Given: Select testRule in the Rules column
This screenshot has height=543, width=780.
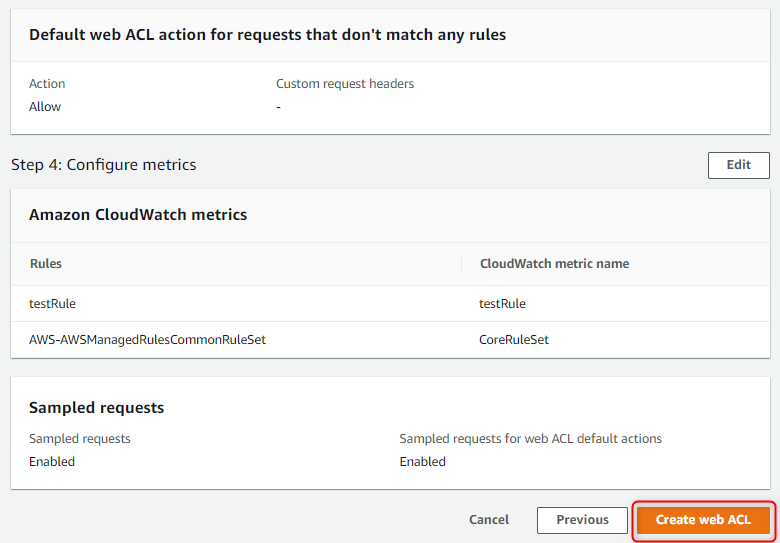Looking at the screenshot, I should coord(52,304).
